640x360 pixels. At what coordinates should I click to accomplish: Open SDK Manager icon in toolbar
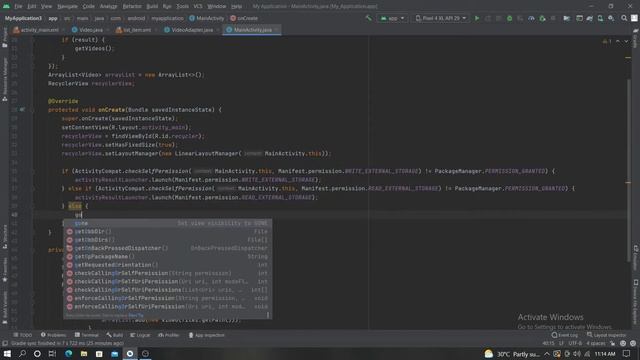click(x=611, y=18)
